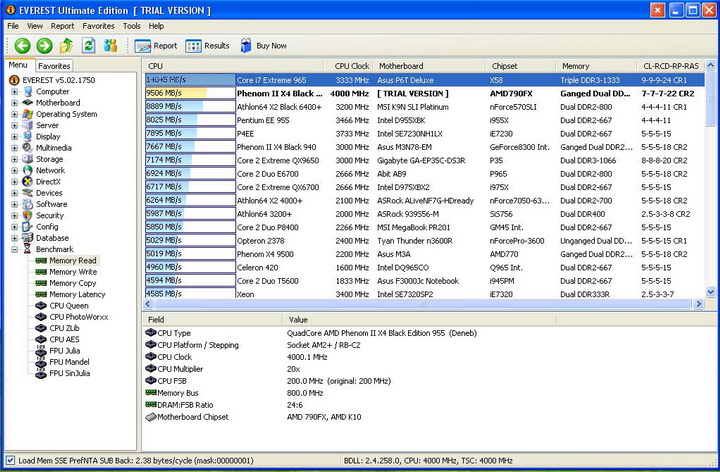This screenshot has width=720, height=472.
Task: Go up one level with Up arrow icon
Action: (67, 45)
